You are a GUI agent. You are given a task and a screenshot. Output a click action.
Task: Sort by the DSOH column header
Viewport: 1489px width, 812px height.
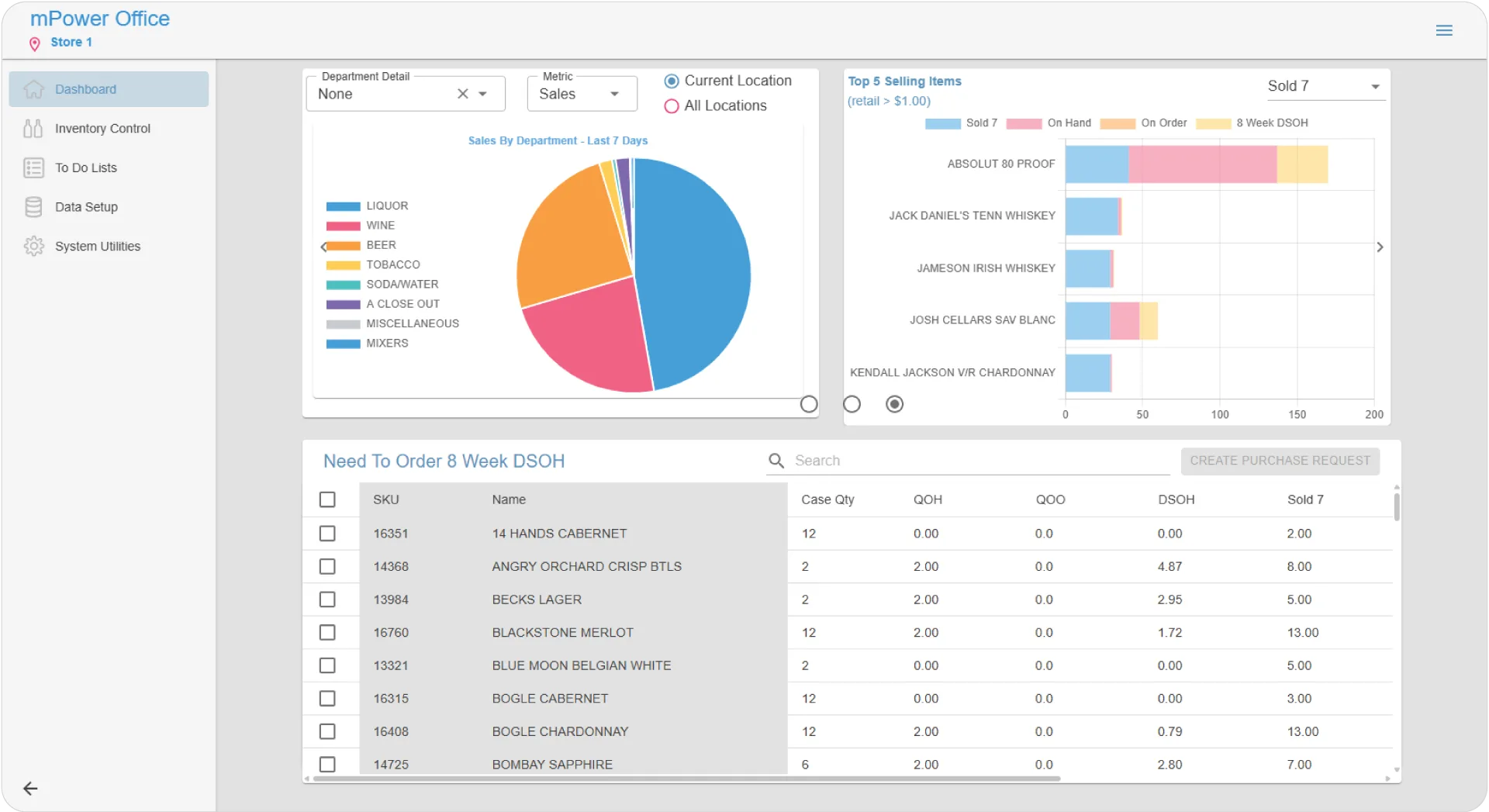(1176, 499)
